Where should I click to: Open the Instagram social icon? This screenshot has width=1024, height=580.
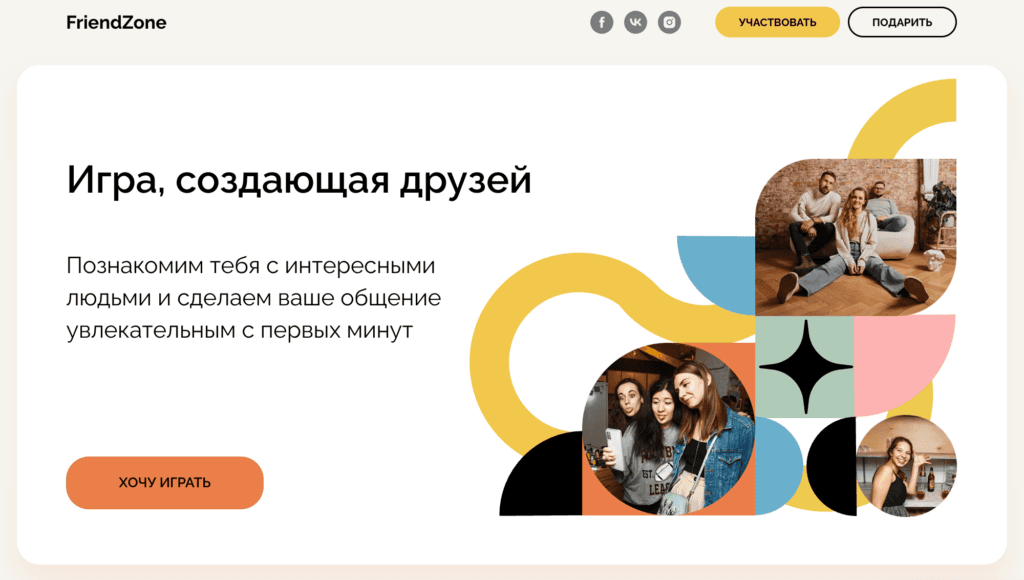(x=669, y=22)
